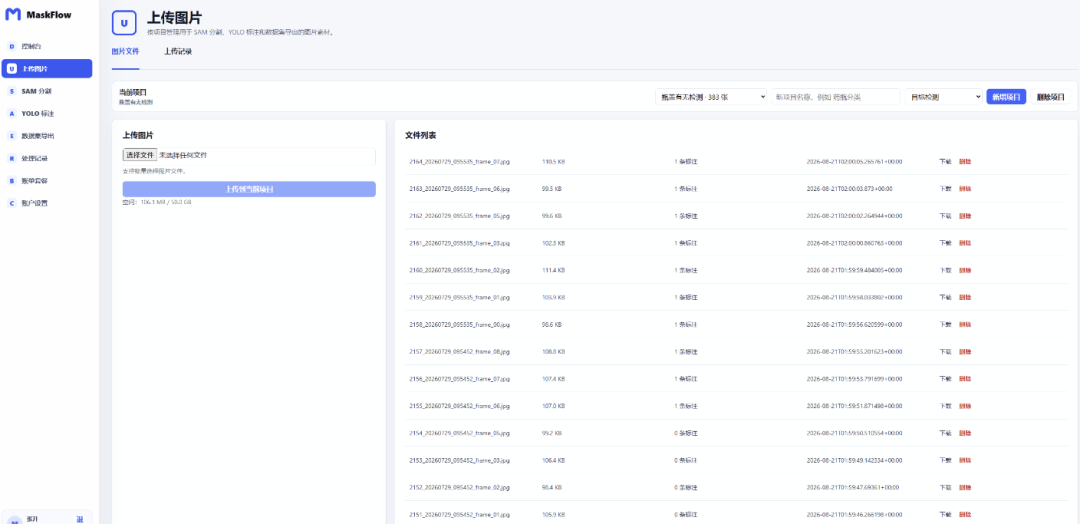Switch to the 上传记录 tab
Image resolution: width=1080 pixels, height=524 pixels.
click(x=178, y=52)
